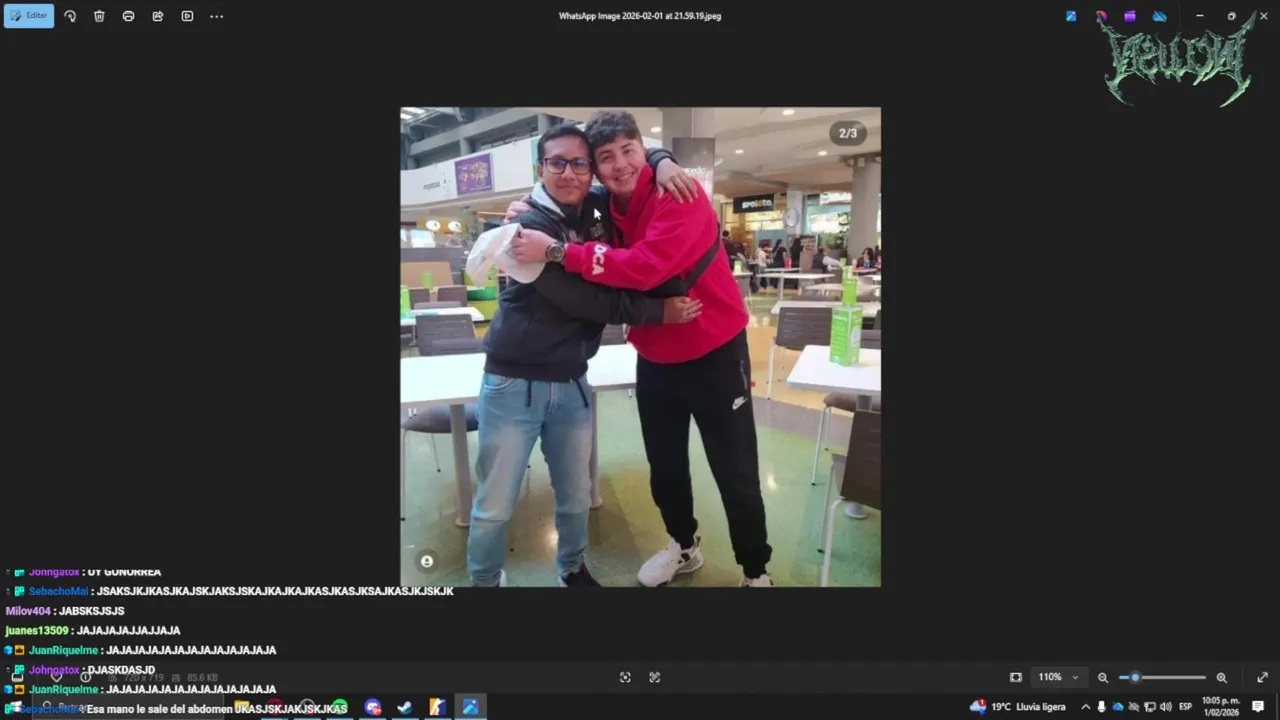Print the image via the printer icon

pos(128,16)
